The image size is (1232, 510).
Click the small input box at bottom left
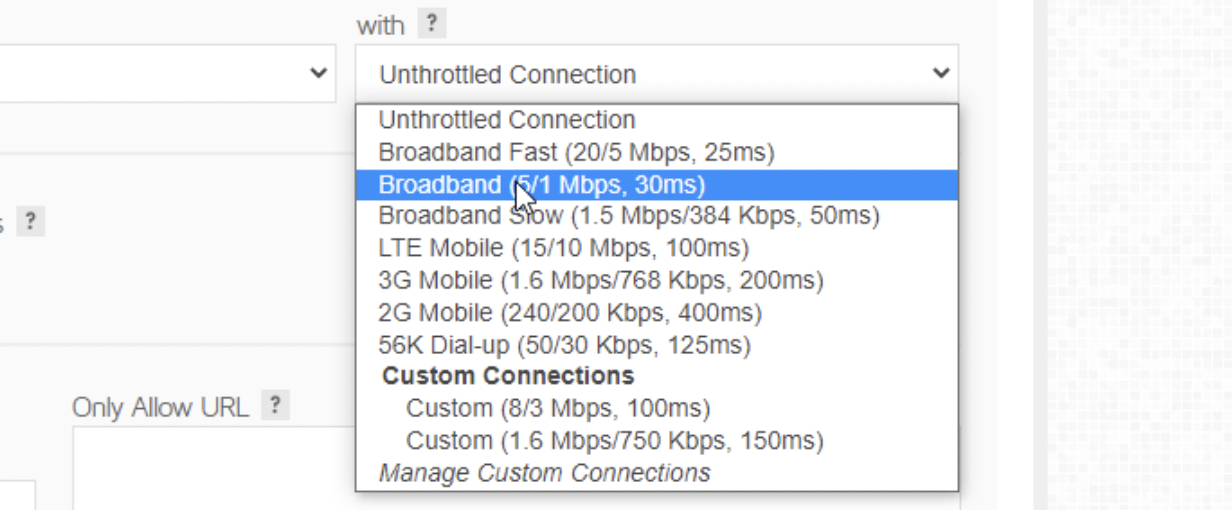17,495
